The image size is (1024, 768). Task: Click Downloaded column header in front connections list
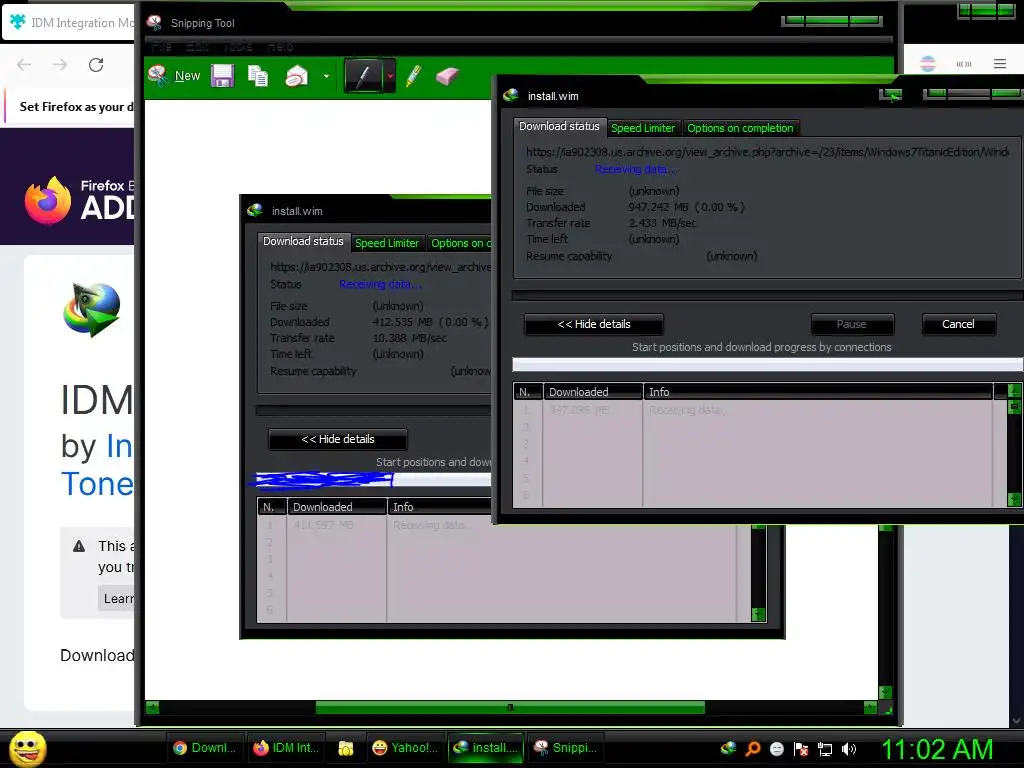pos(593,392)
